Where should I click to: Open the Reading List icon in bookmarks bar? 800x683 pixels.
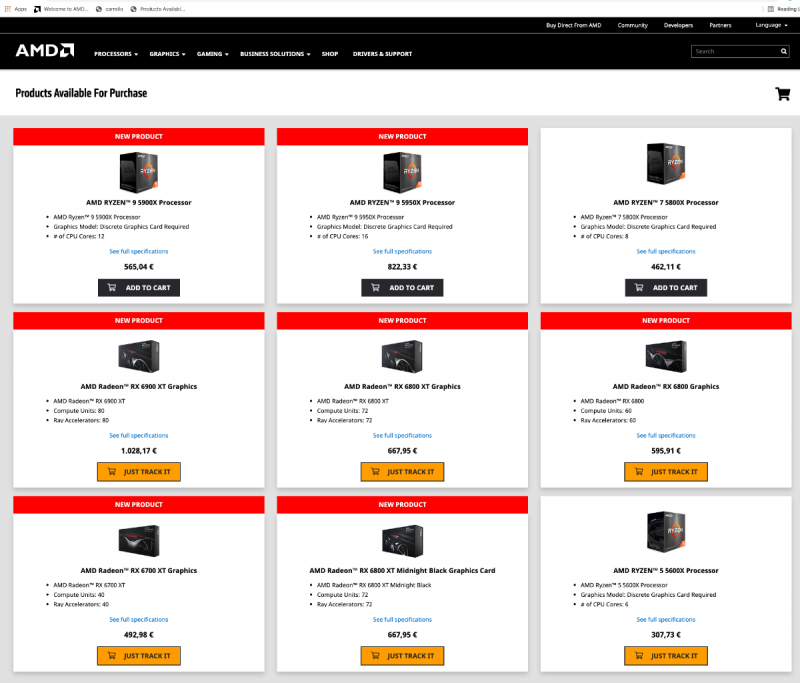pyautogui.click(x=770, y=9)
